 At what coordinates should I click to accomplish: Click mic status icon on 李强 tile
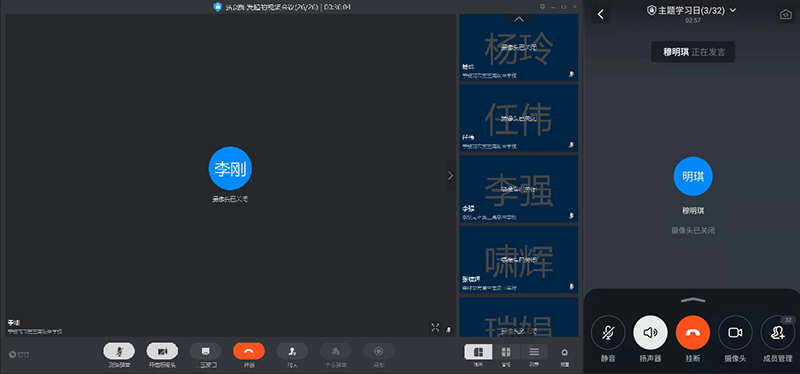(571, 216)
